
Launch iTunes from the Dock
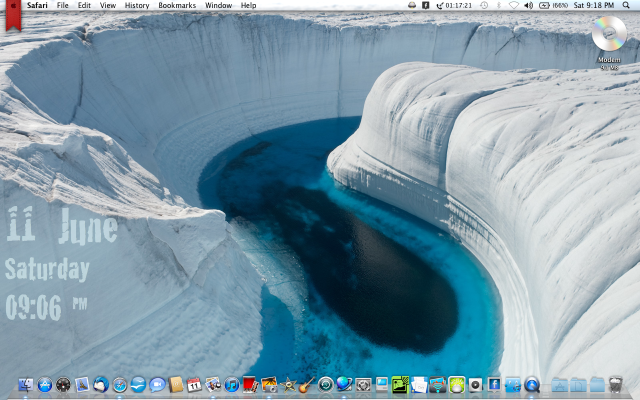click(x=232, y=385)
